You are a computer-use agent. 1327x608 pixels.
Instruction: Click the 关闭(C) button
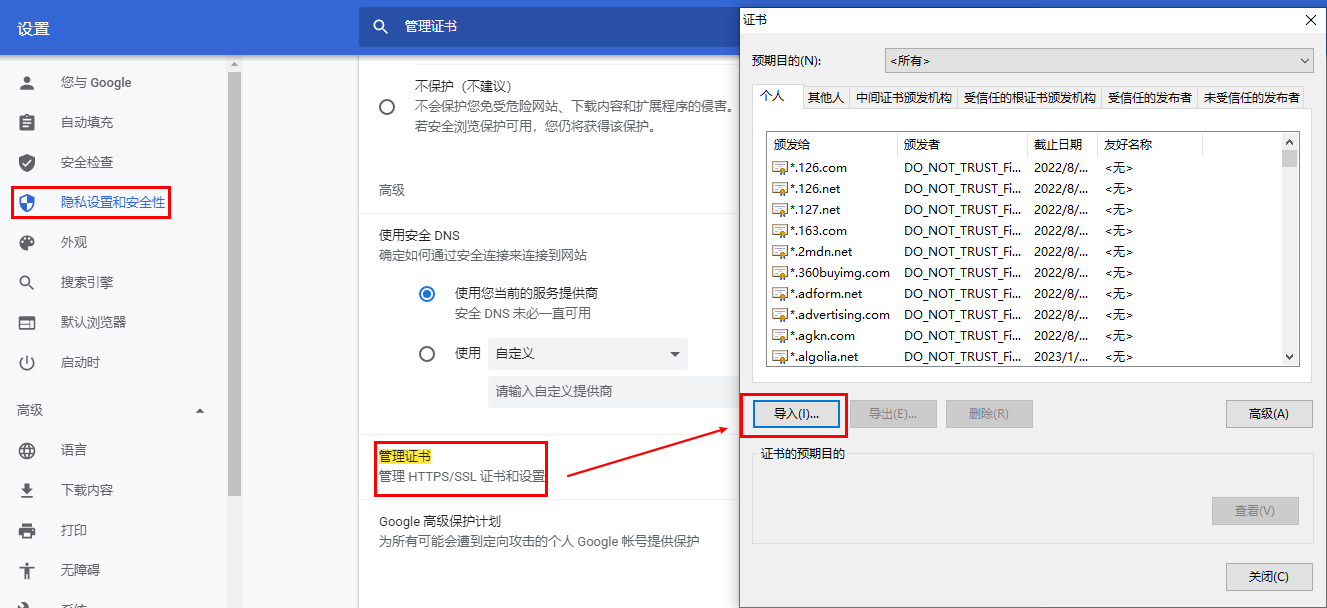tap(1269, 577)
